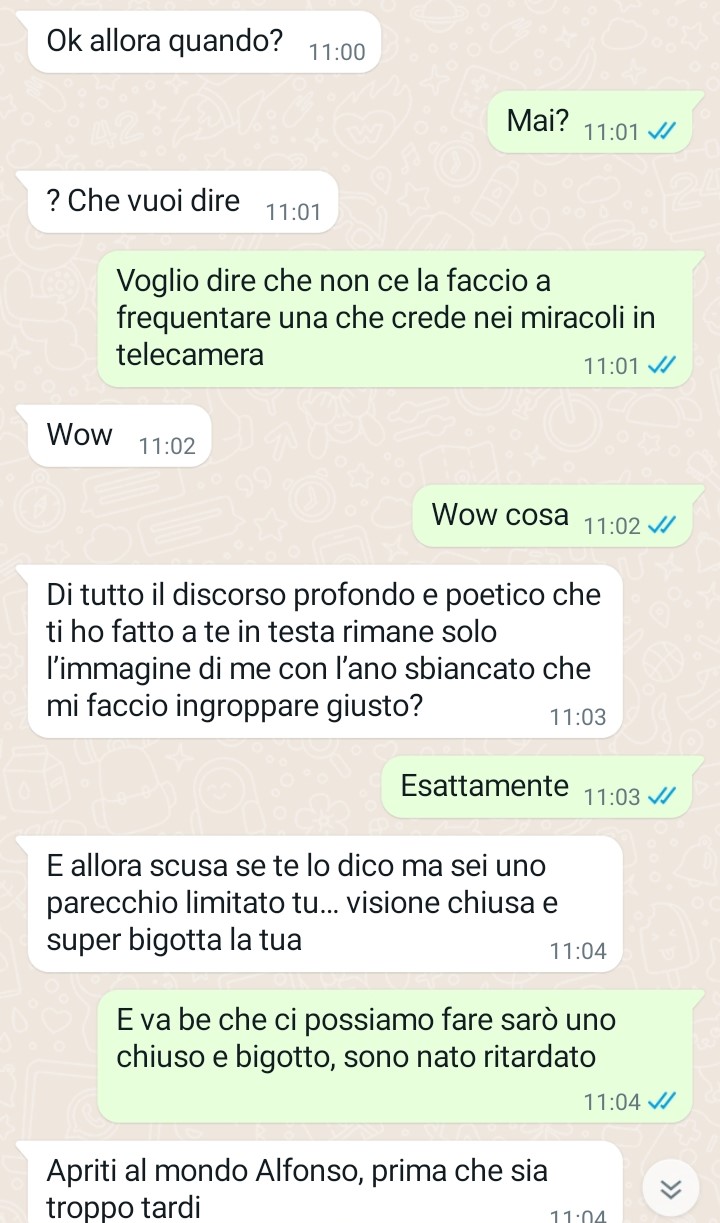Tap the 11:00 timestamp on the first message
Image resolution: width=720 pixels, height=1223 pixels.
(337, 53)
